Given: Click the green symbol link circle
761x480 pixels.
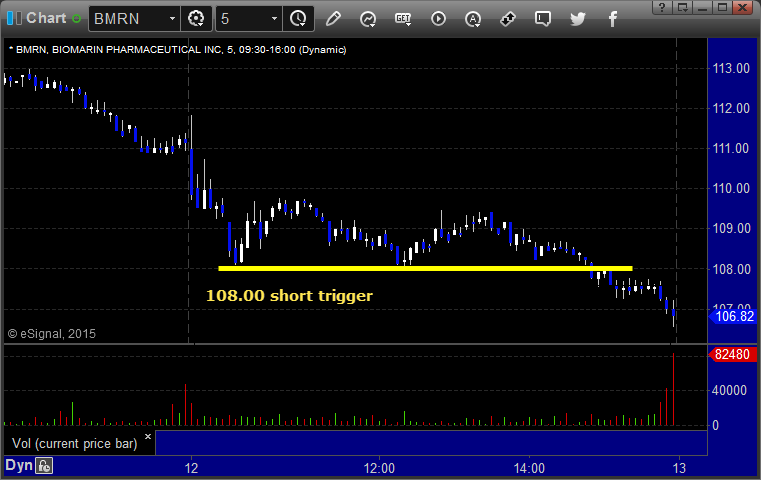Looking at the screenshot, I should (76, 19).
